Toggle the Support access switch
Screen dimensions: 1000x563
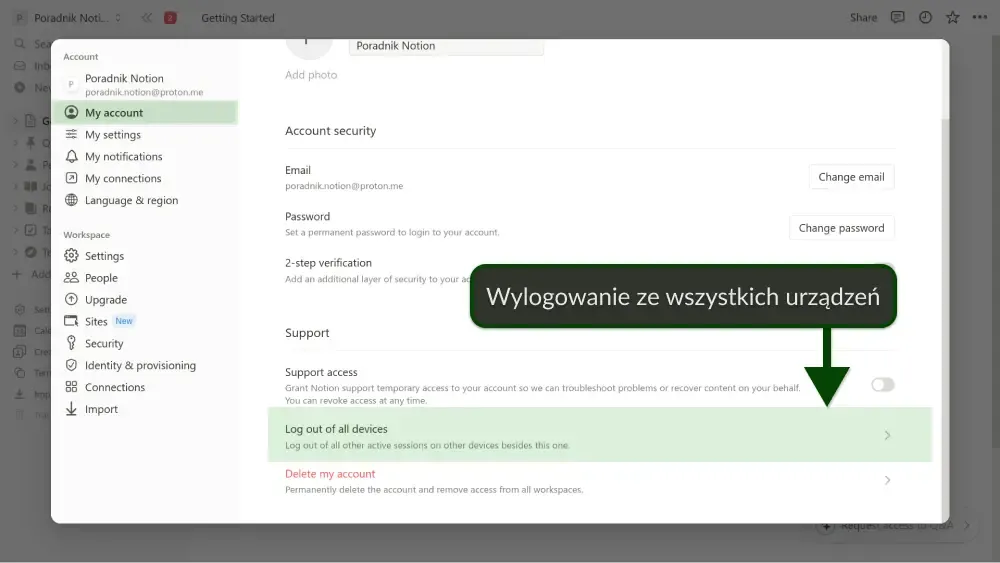pyautogui.click(x=883, y=384)
